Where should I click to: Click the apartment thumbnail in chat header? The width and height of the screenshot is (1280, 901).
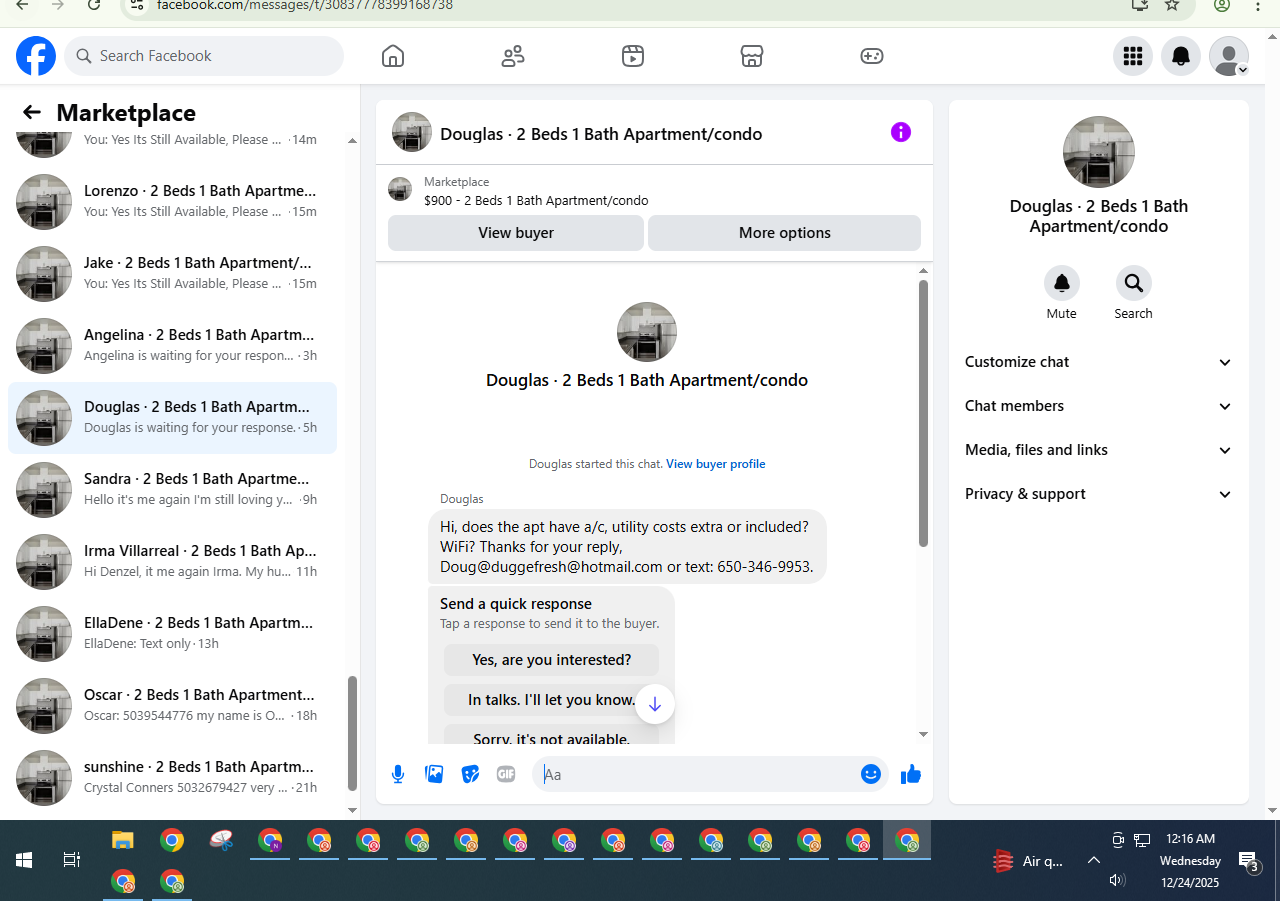coord(412,132)
